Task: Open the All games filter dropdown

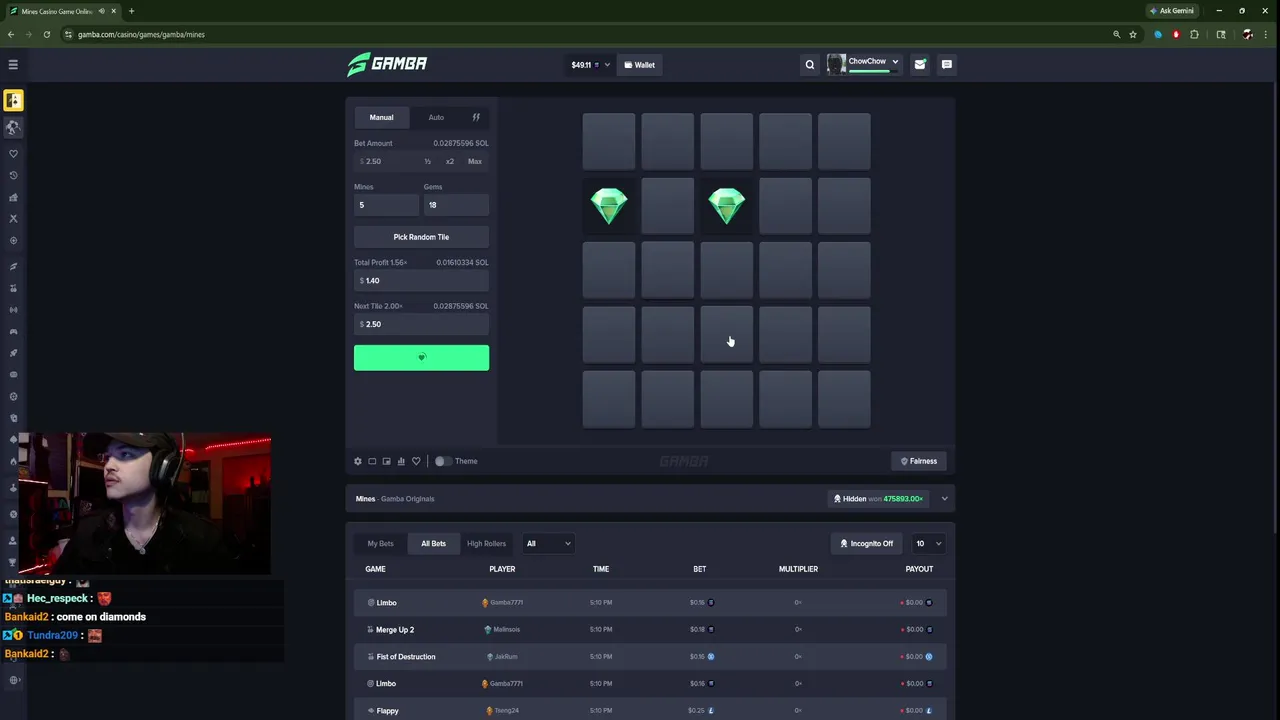Action: click(548, 543)
